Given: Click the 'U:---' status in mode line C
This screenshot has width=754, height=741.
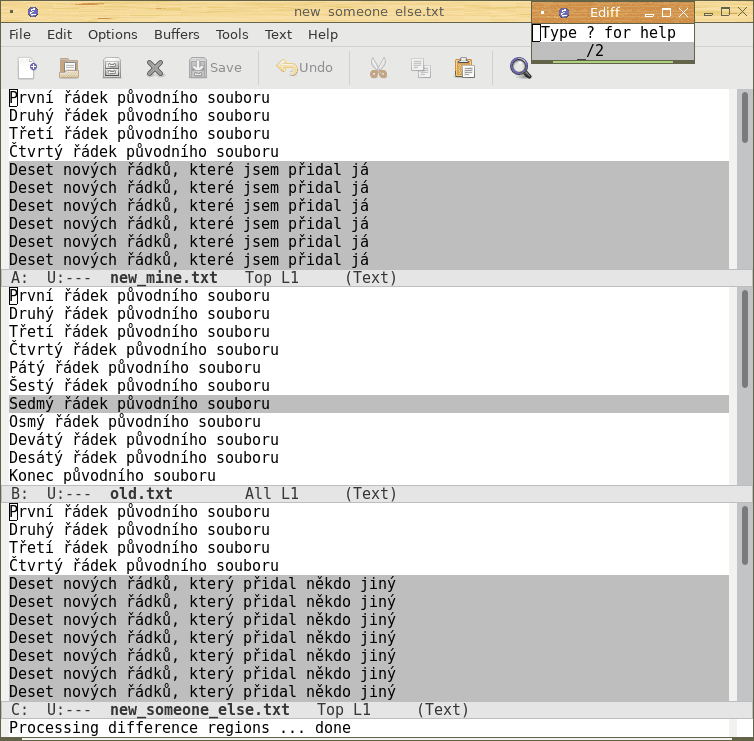Looking at the screenshot, I should tap(69, 710).
